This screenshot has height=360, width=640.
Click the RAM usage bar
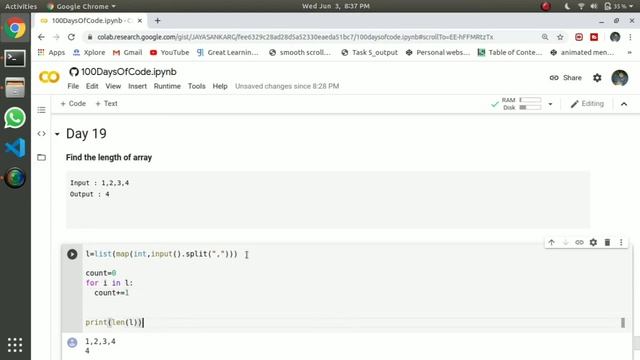pyautogui.click(x=530, y=100)
